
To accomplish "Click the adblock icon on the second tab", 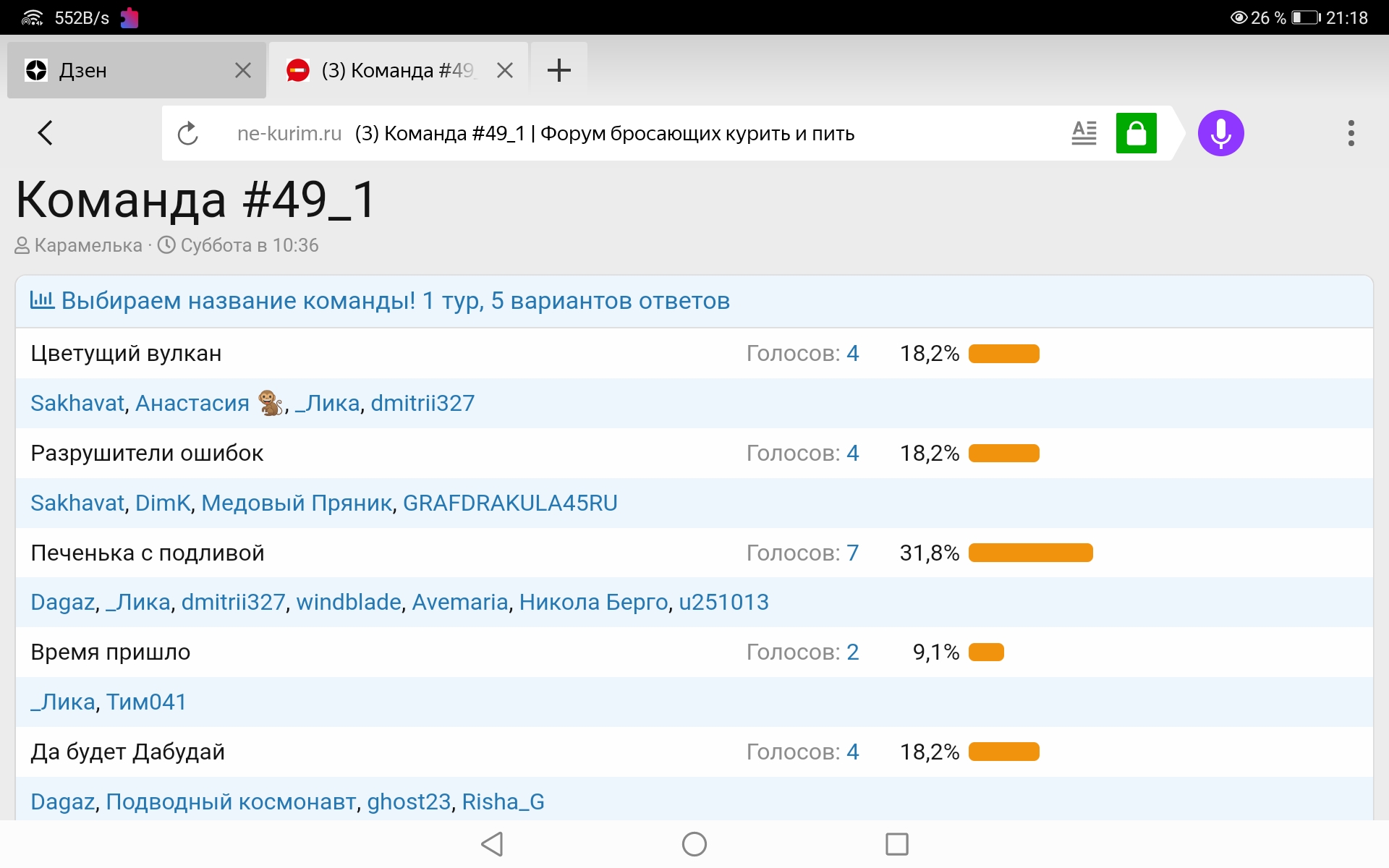I will pyautogui.click(x=299, y=69).
